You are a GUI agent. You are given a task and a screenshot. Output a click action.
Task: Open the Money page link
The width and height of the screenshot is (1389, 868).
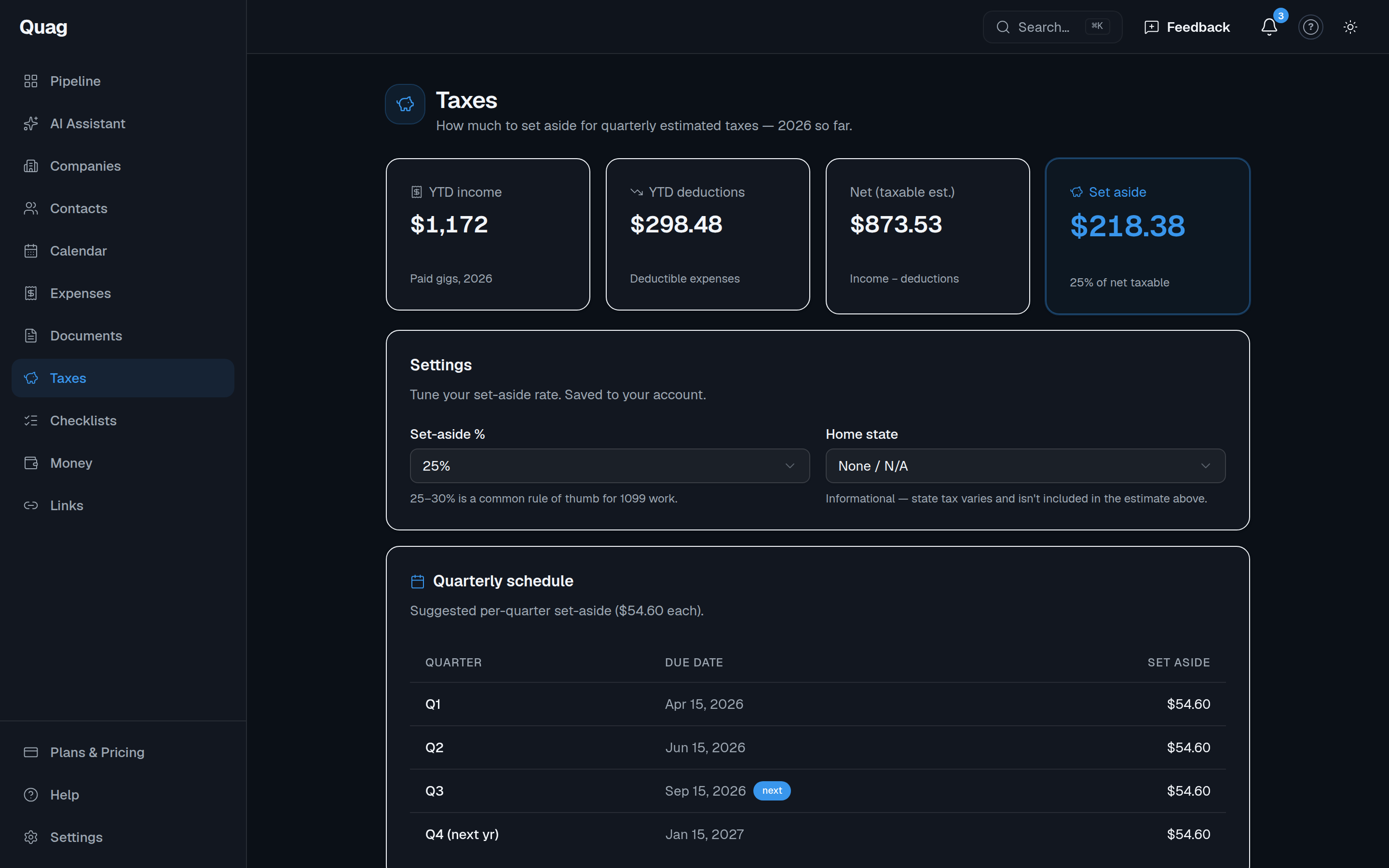tap(123, 463)
